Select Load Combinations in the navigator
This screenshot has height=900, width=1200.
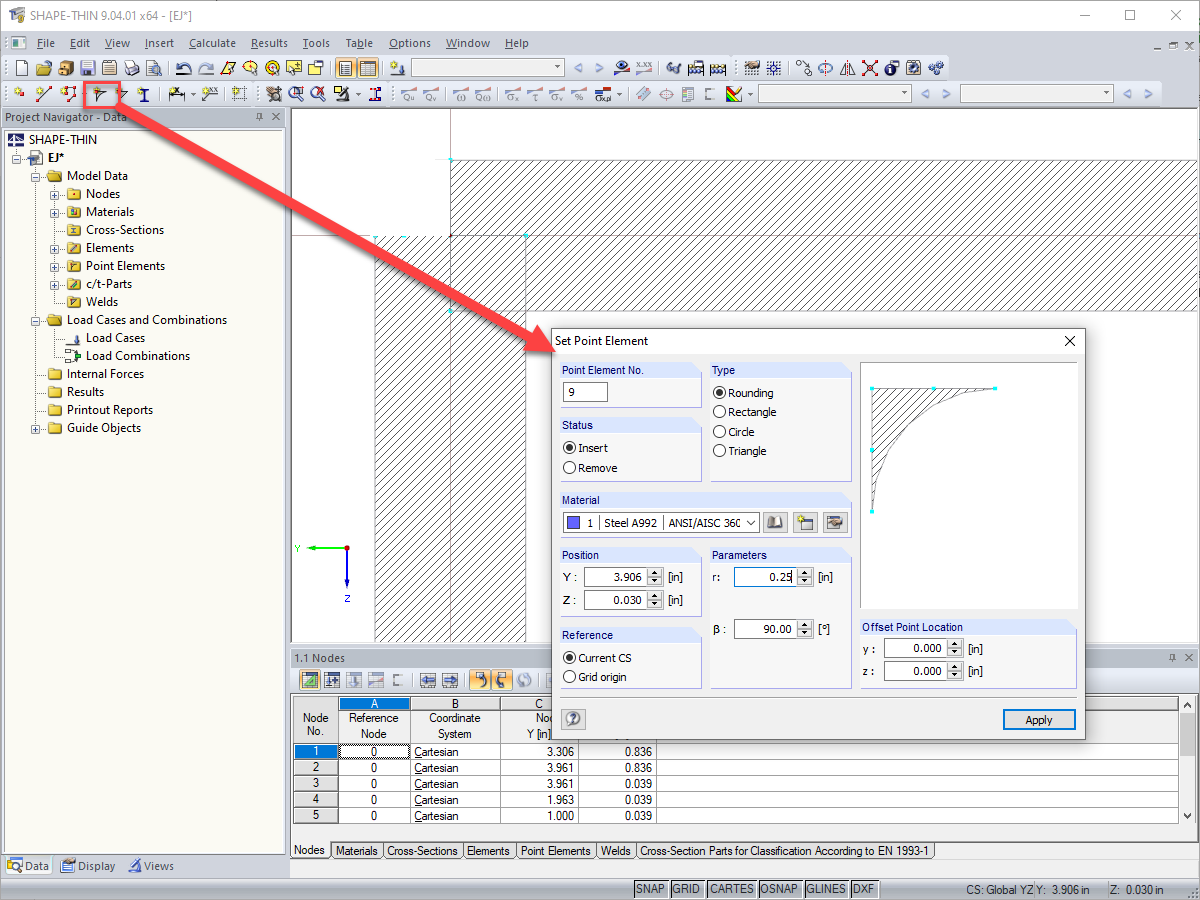click(x=137, y=356)
